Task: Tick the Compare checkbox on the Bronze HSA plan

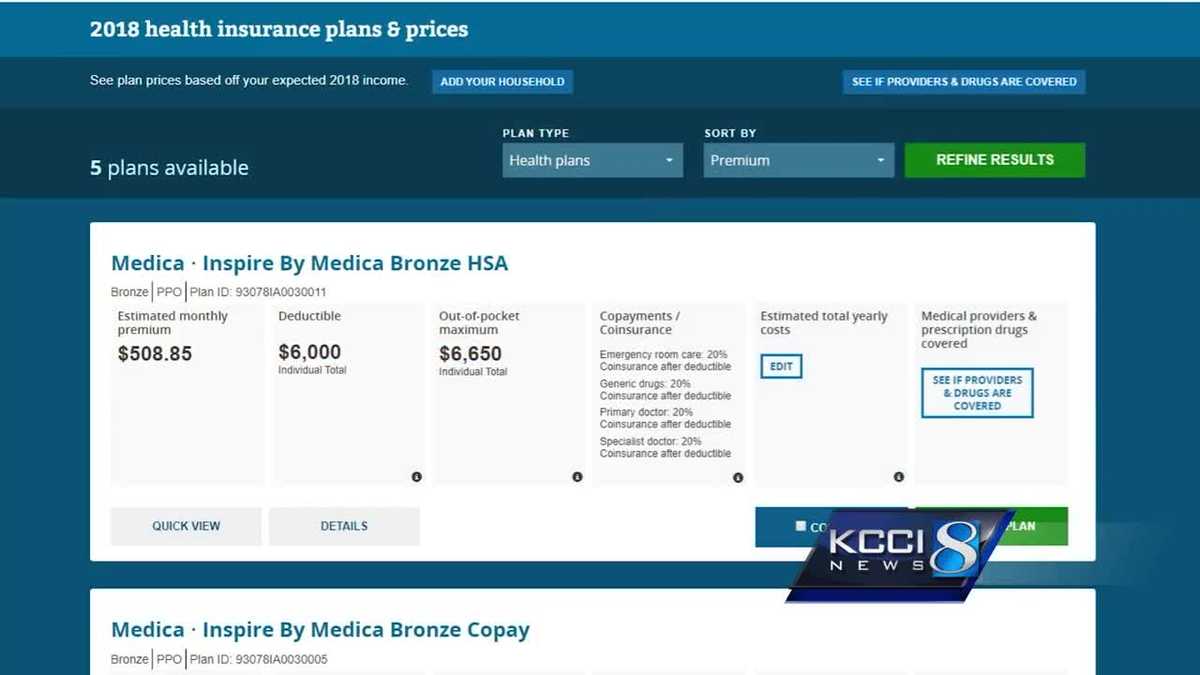Action: [x=800, y=526]
